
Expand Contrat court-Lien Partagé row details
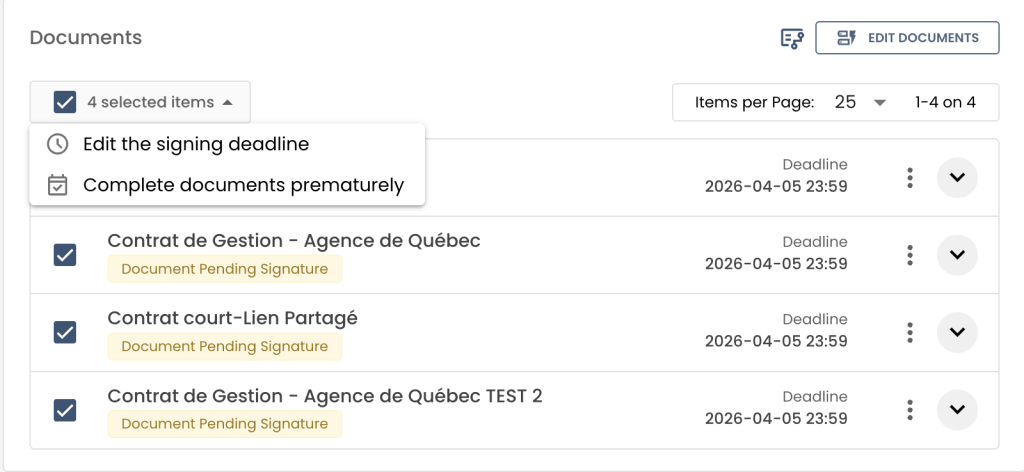(x=957, y=332)
